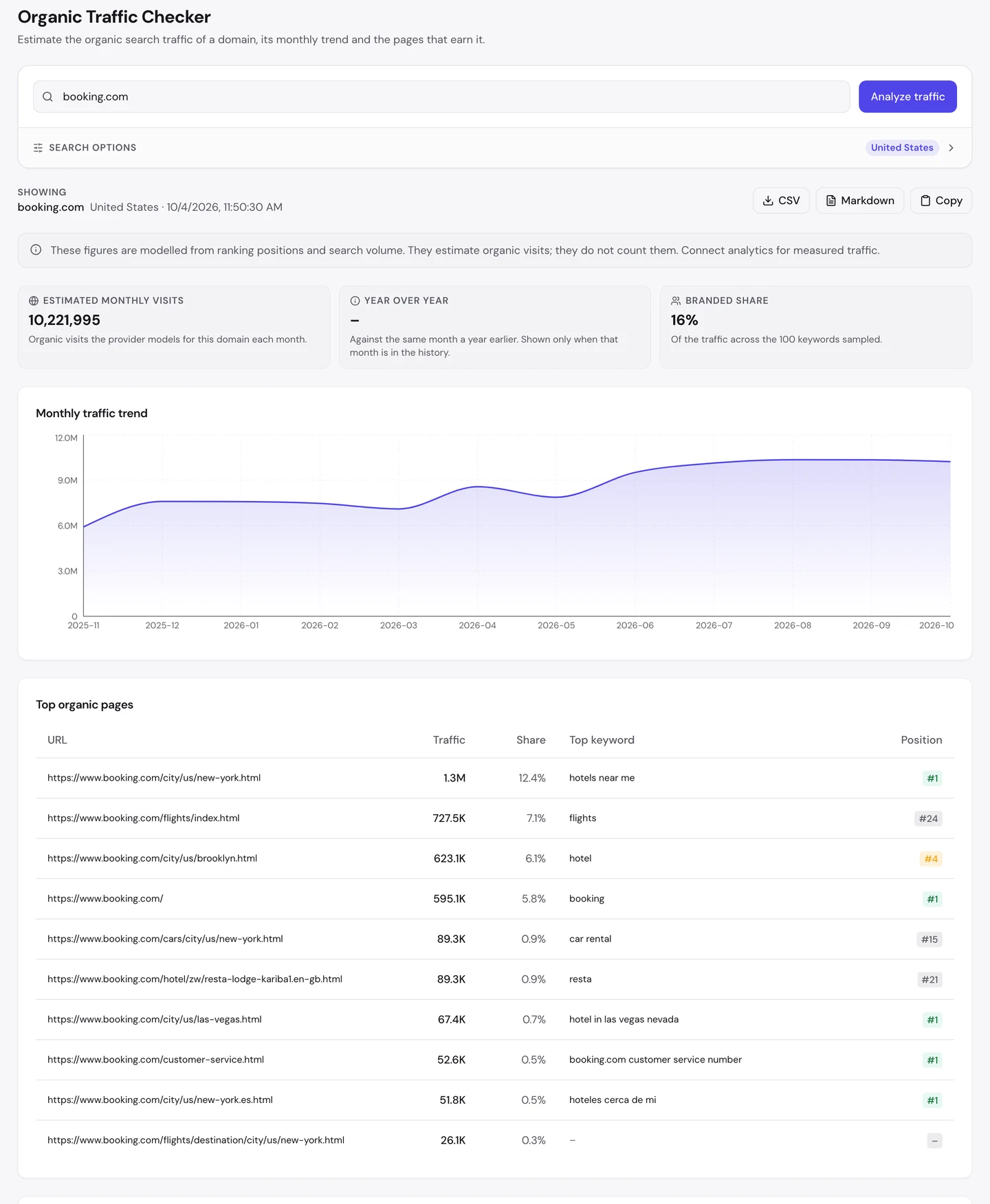
Task: Download results as CSV
Action: [781, 201]
